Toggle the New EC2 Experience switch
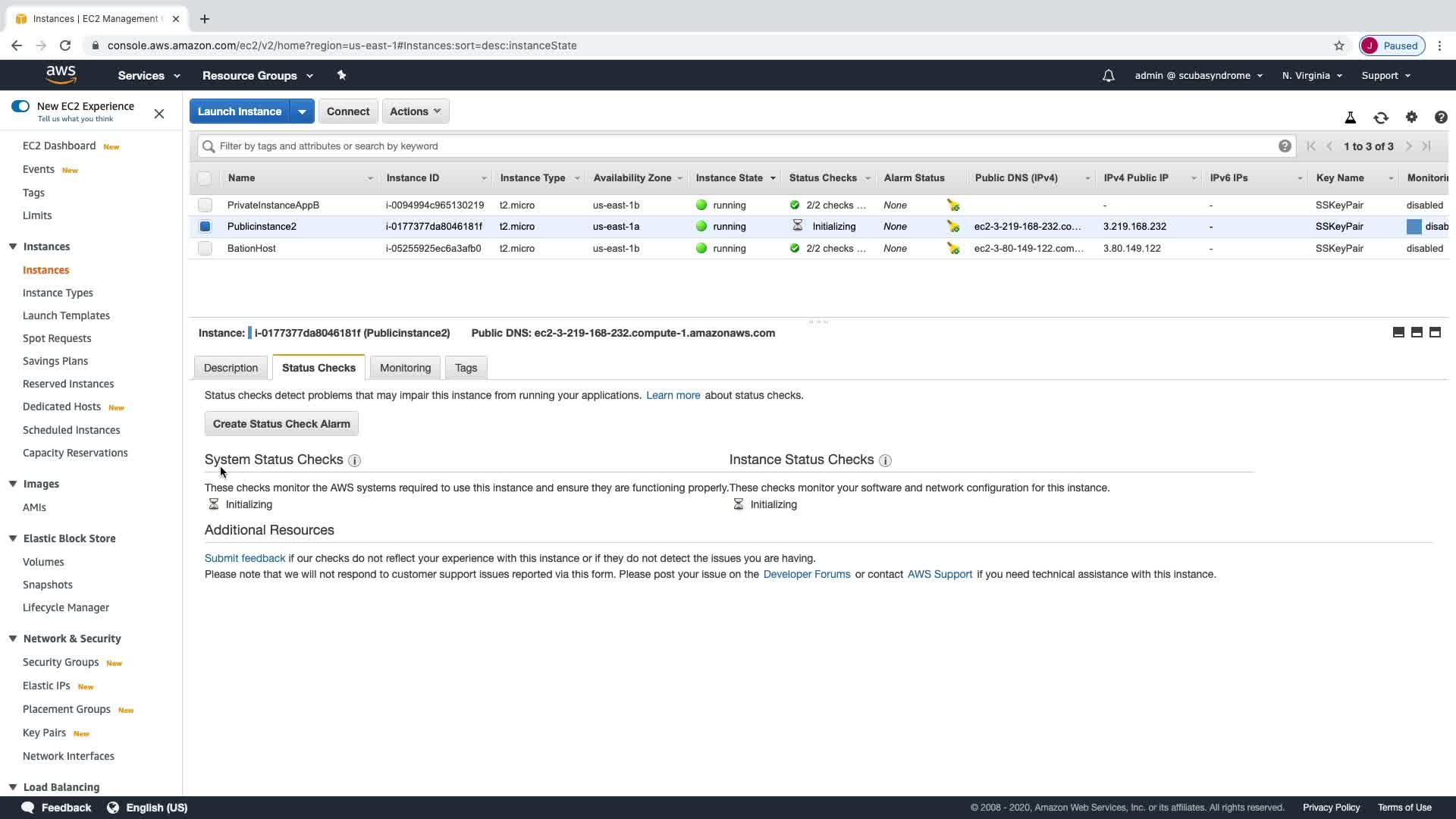The width and height of the screenshot is (1456, 819). pyautogui.click(x=20, y=106)
